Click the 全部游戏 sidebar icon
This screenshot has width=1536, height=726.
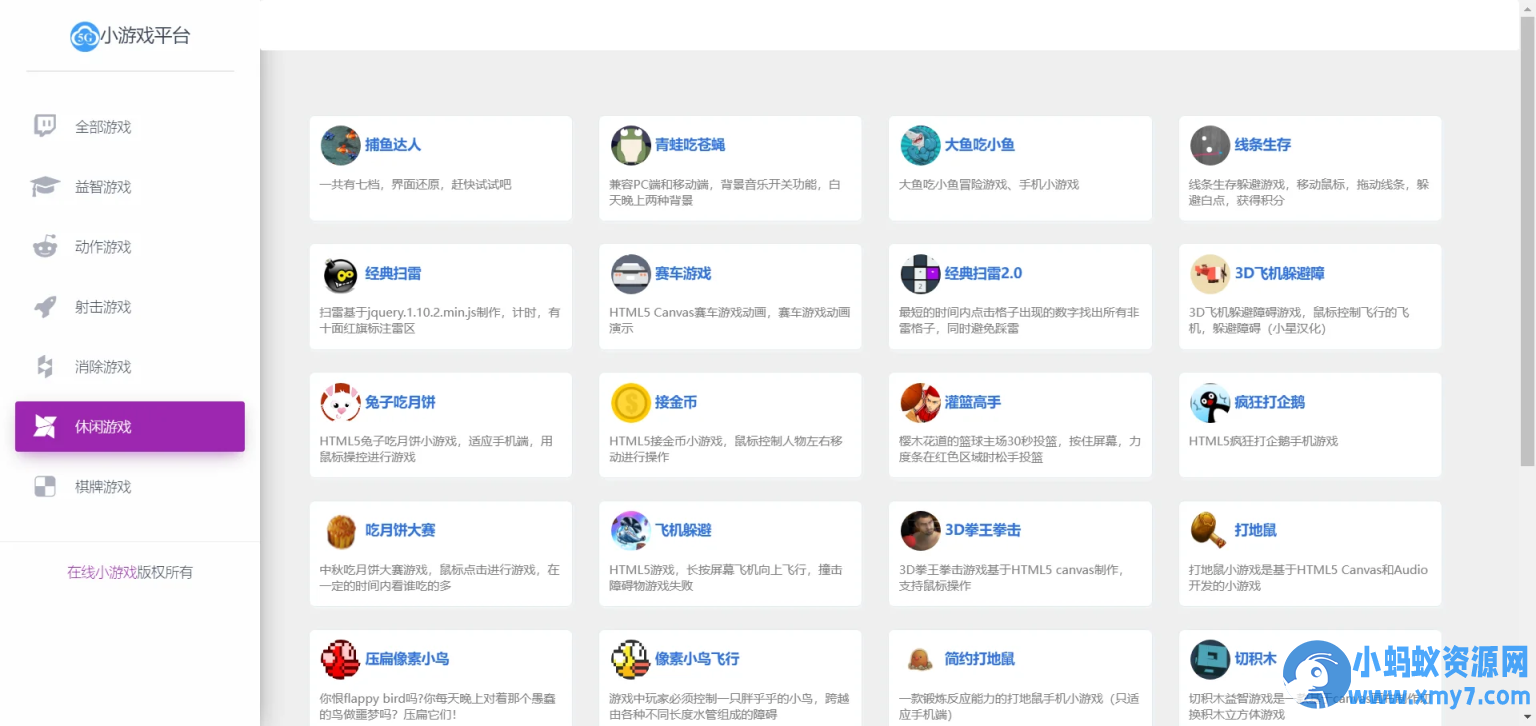click(44, 126)
